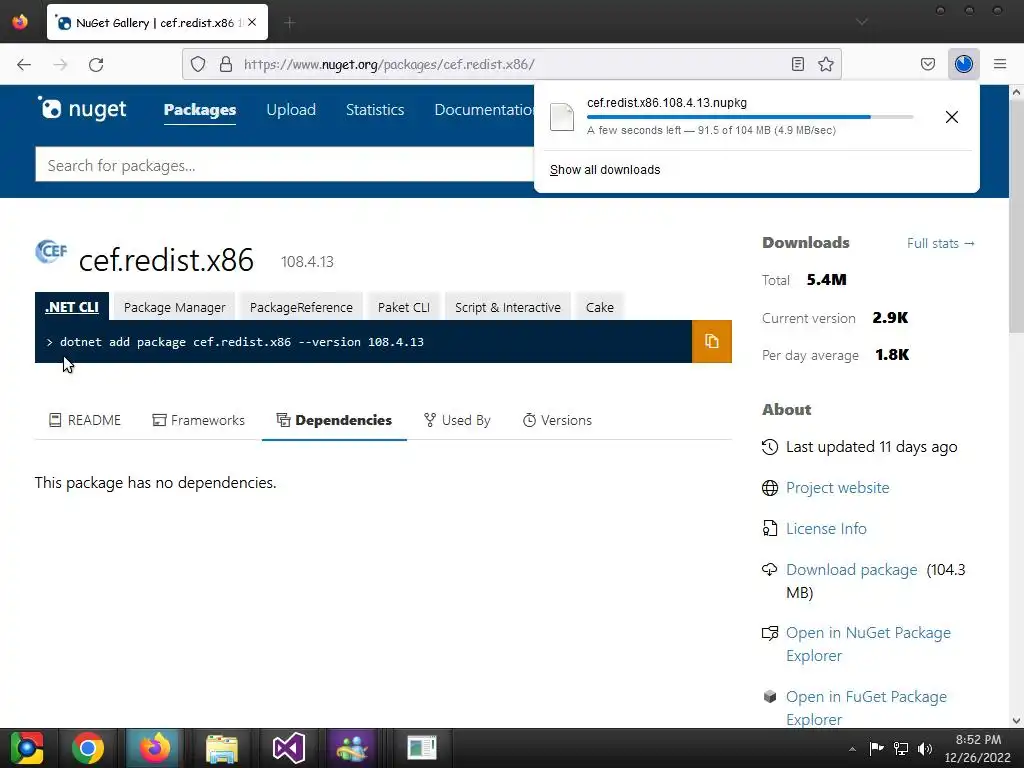Open the Upload nav item
This screenshot has width=1024, height=768.
click(x=291, y=110)
